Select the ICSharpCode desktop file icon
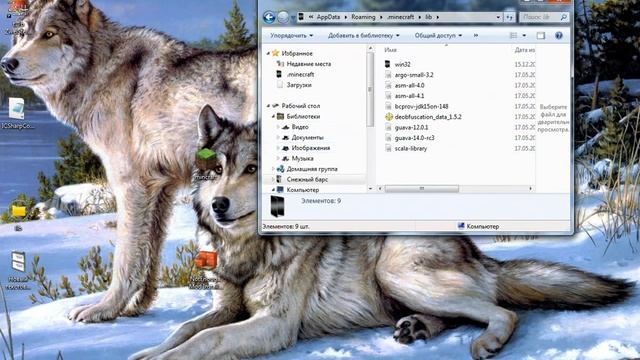640x360 pixels. coord(17,109)
